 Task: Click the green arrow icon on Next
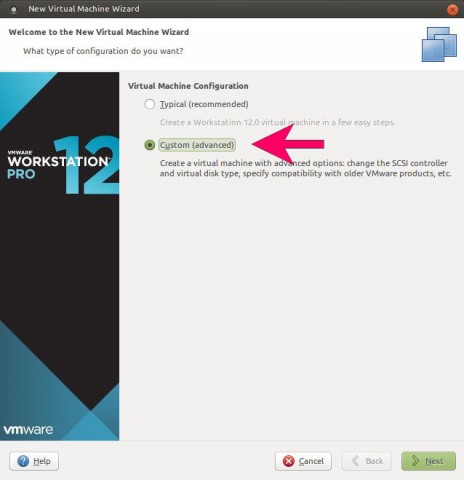(415, 461)
